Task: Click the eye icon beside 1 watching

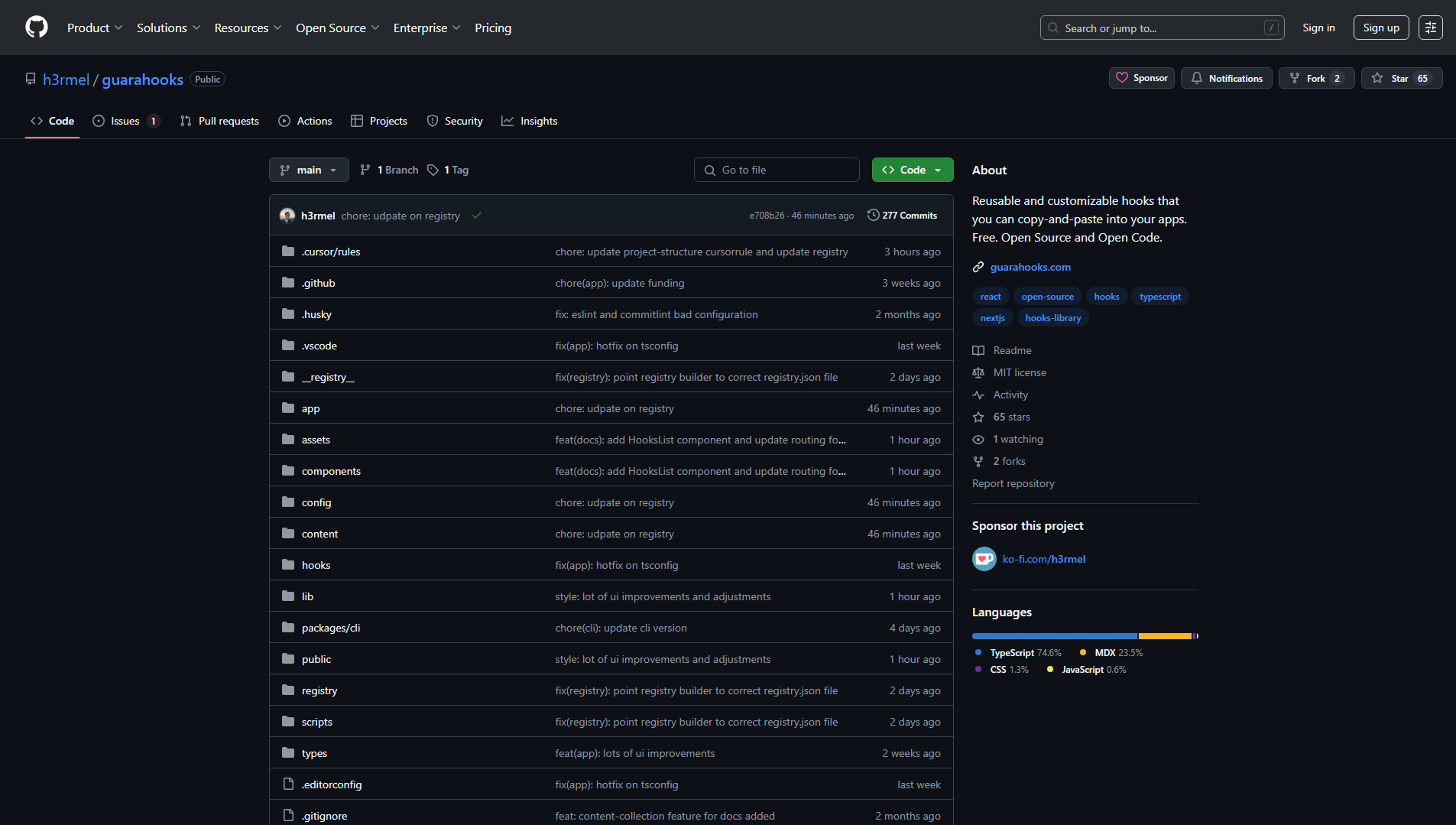Action: [x=978, y=439]
